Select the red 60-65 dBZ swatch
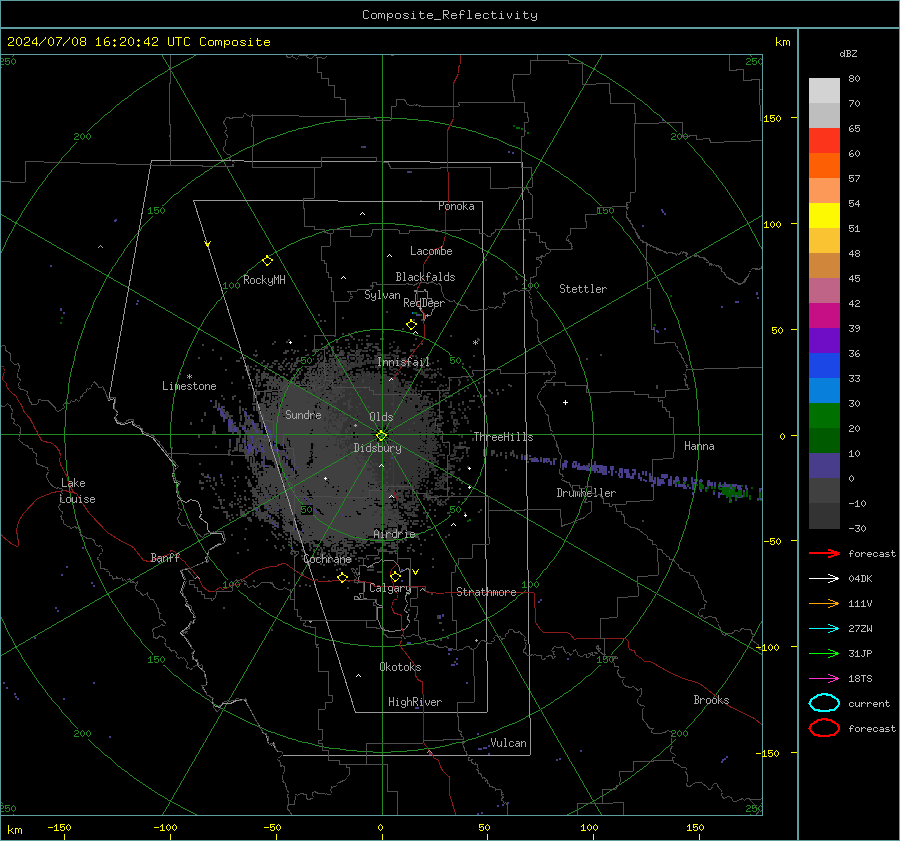900x841 pixels. [824, 141]
